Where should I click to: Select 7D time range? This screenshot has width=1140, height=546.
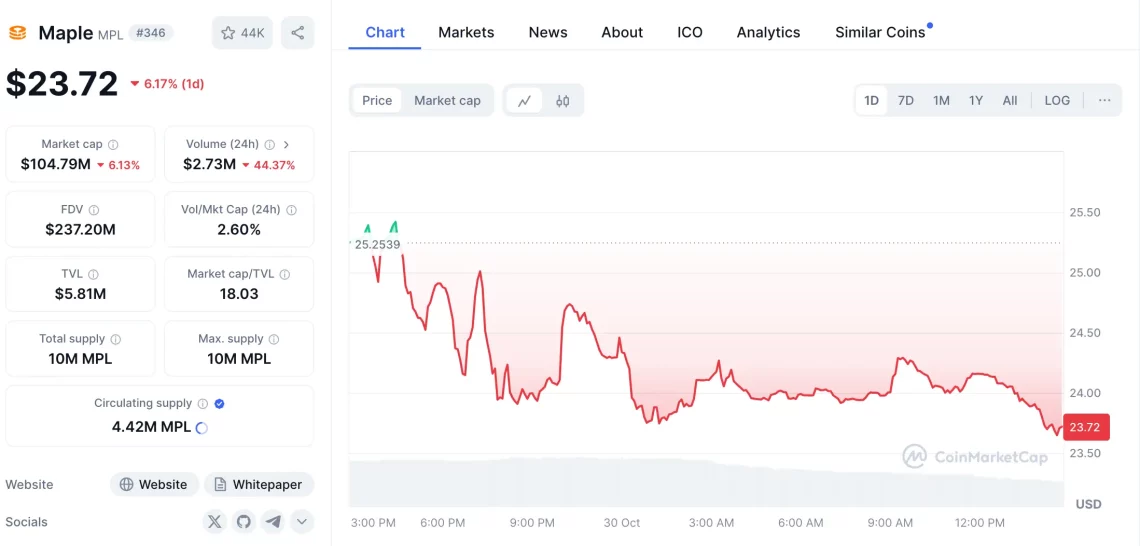[905, 100]
